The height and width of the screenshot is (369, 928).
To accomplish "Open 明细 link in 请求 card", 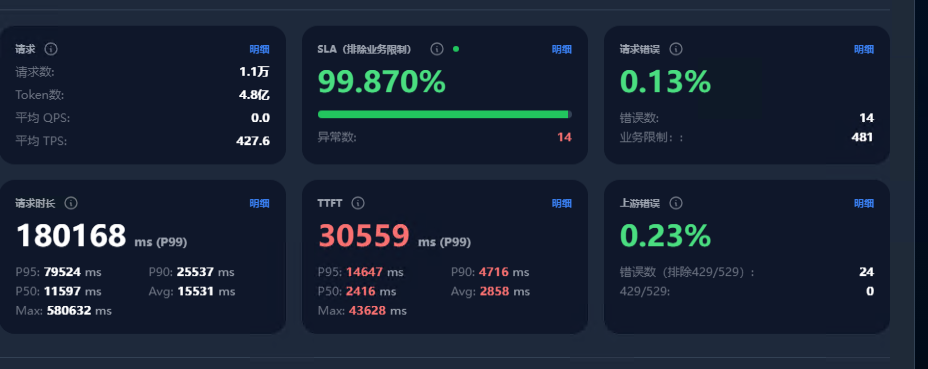I will pos(259,50).
